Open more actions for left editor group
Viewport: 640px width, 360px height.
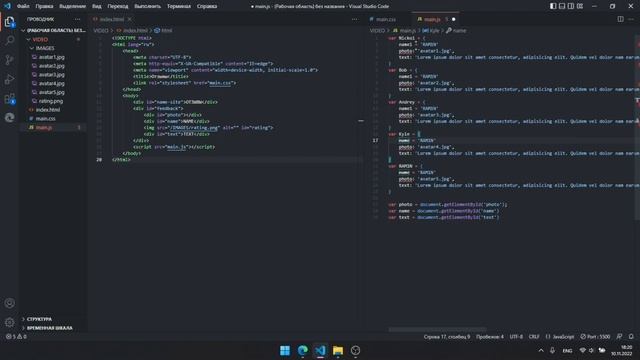coord(354,19)
